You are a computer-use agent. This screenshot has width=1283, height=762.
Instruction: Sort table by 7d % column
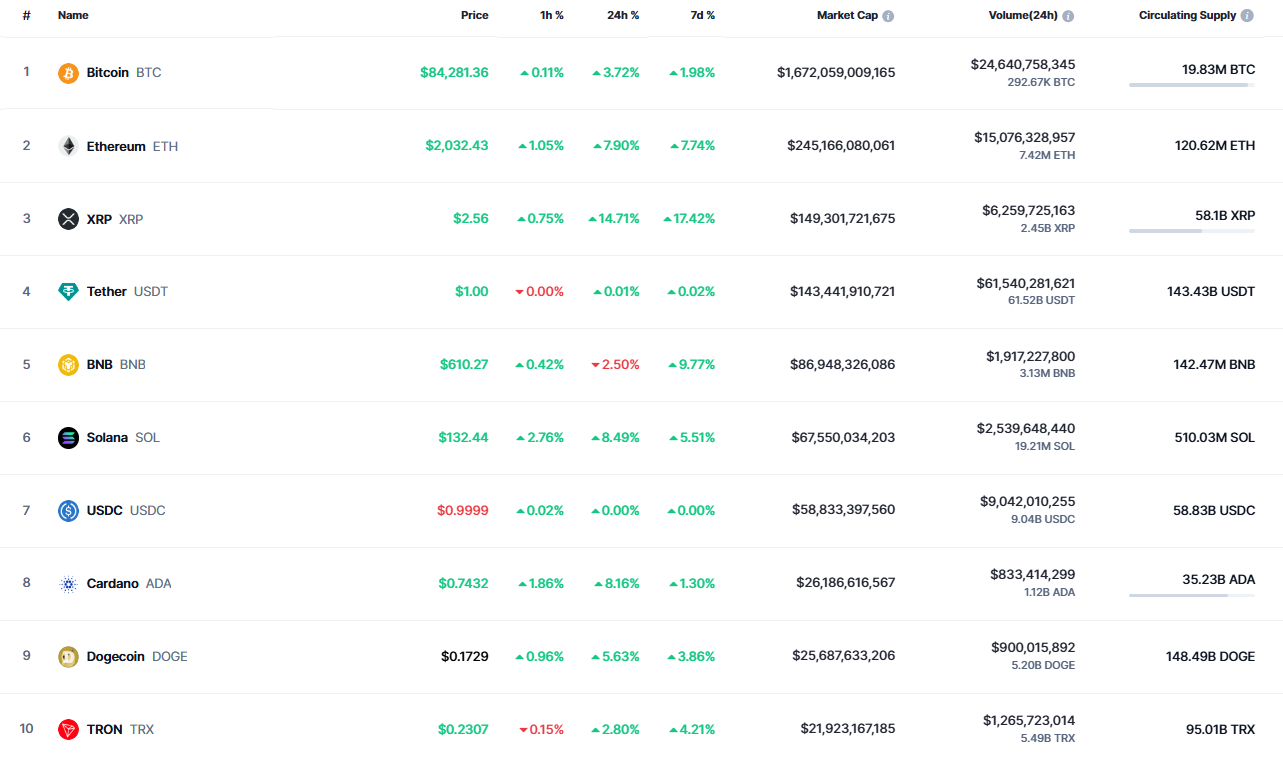click(x=702, y=16)
